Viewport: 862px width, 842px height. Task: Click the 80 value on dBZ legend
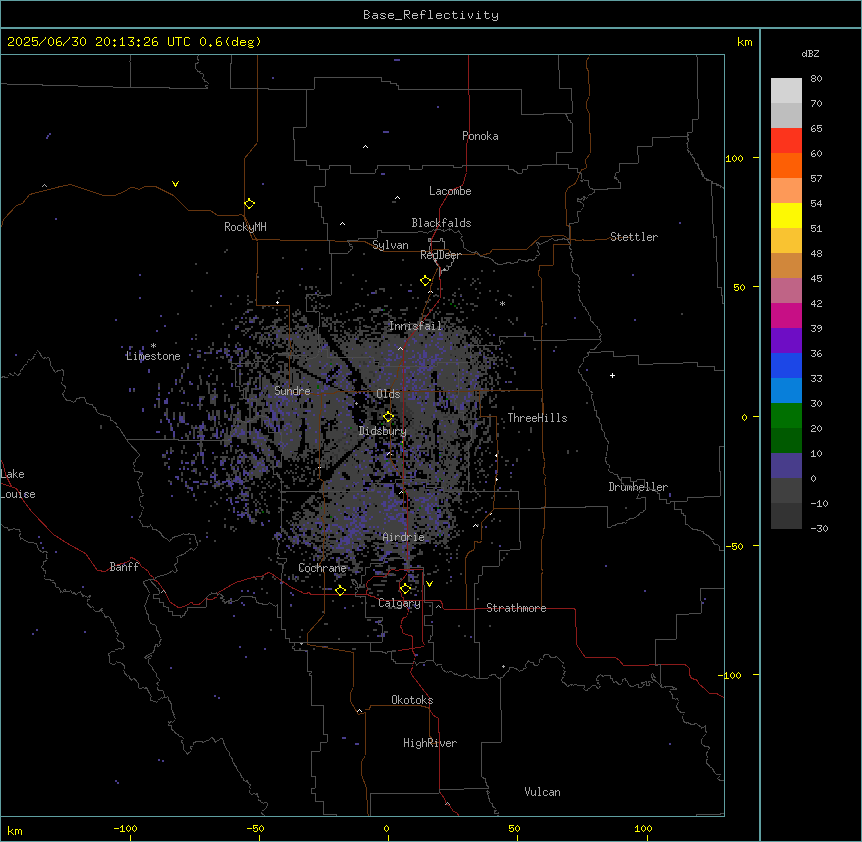click(816, 79)
